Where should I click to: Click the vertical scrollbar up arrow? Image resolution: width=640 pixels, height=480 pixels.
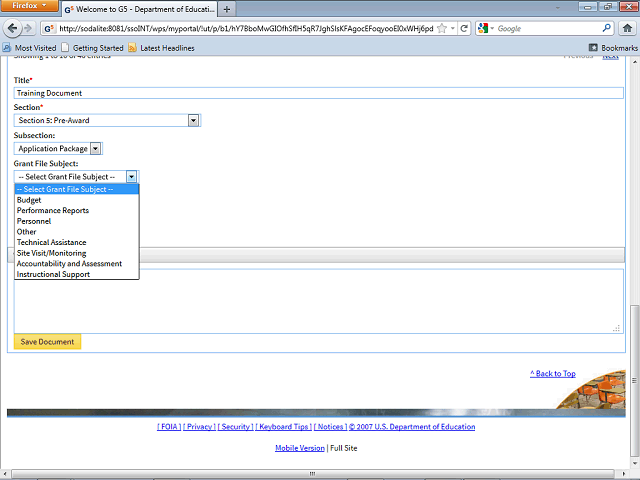[x=634, y=62]
